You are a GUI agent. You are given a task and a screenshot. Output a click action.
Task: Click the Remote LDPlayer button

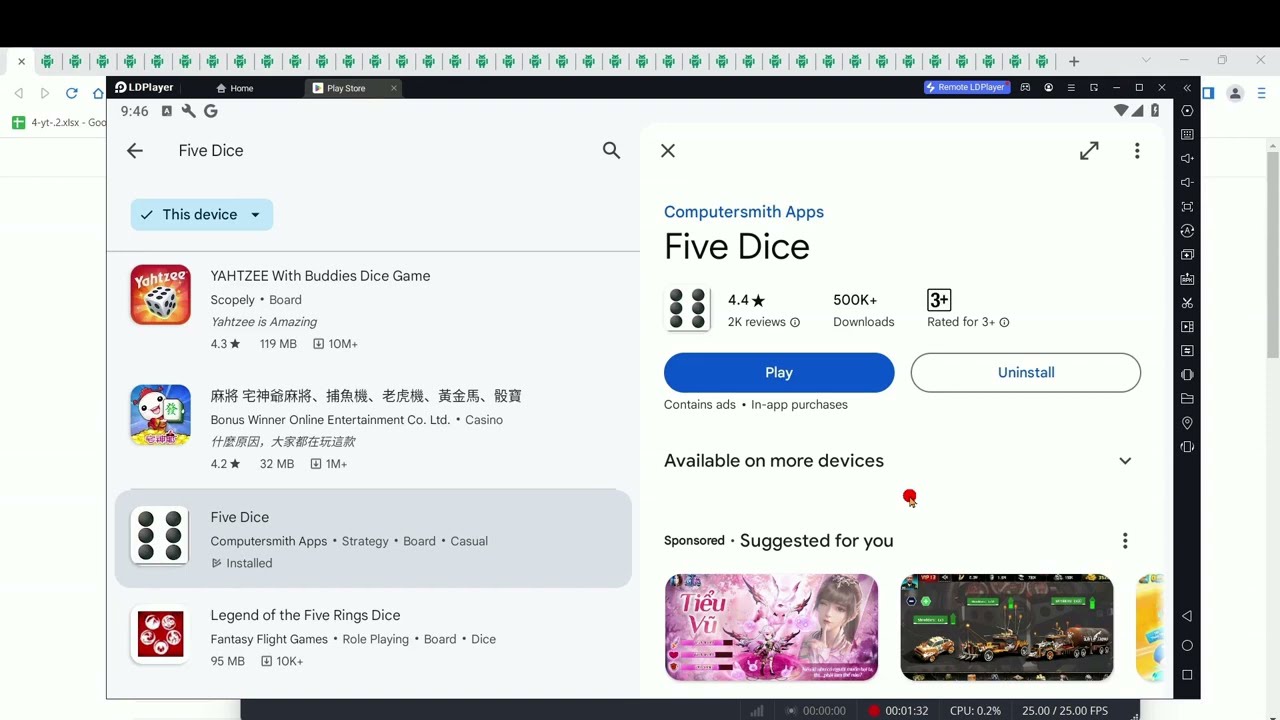[967, 88]
